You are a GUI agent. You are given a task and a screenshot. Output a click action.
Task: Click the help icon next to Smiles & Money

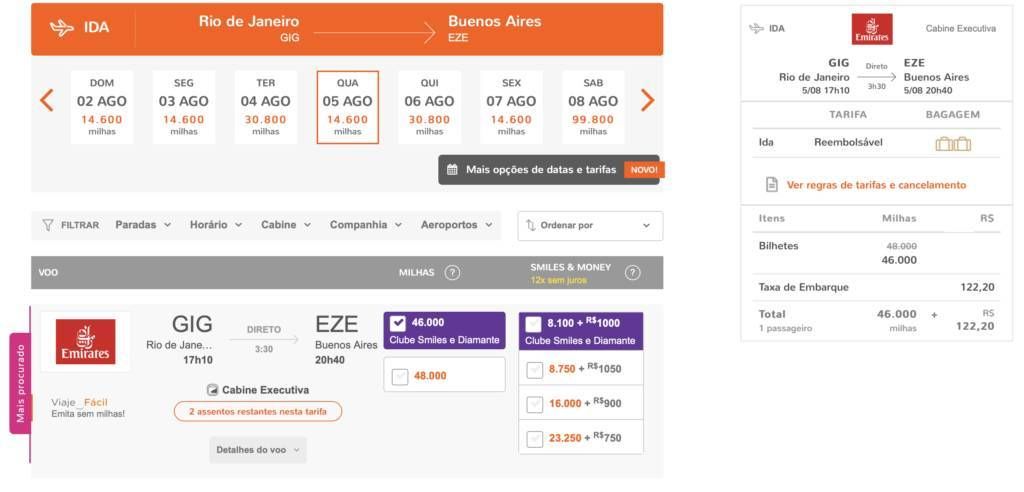(632, 273)
